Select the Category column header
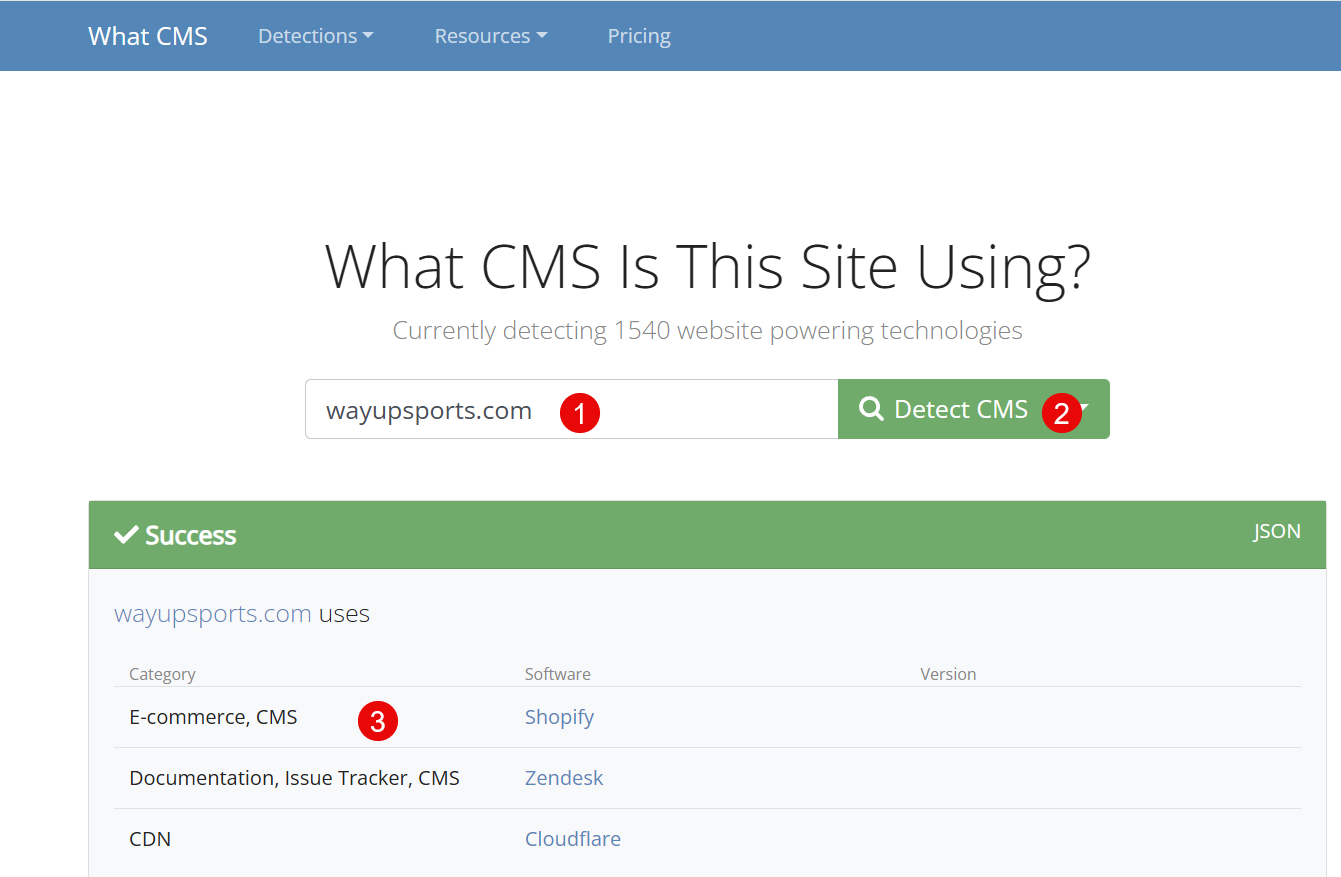 point(162,674)
